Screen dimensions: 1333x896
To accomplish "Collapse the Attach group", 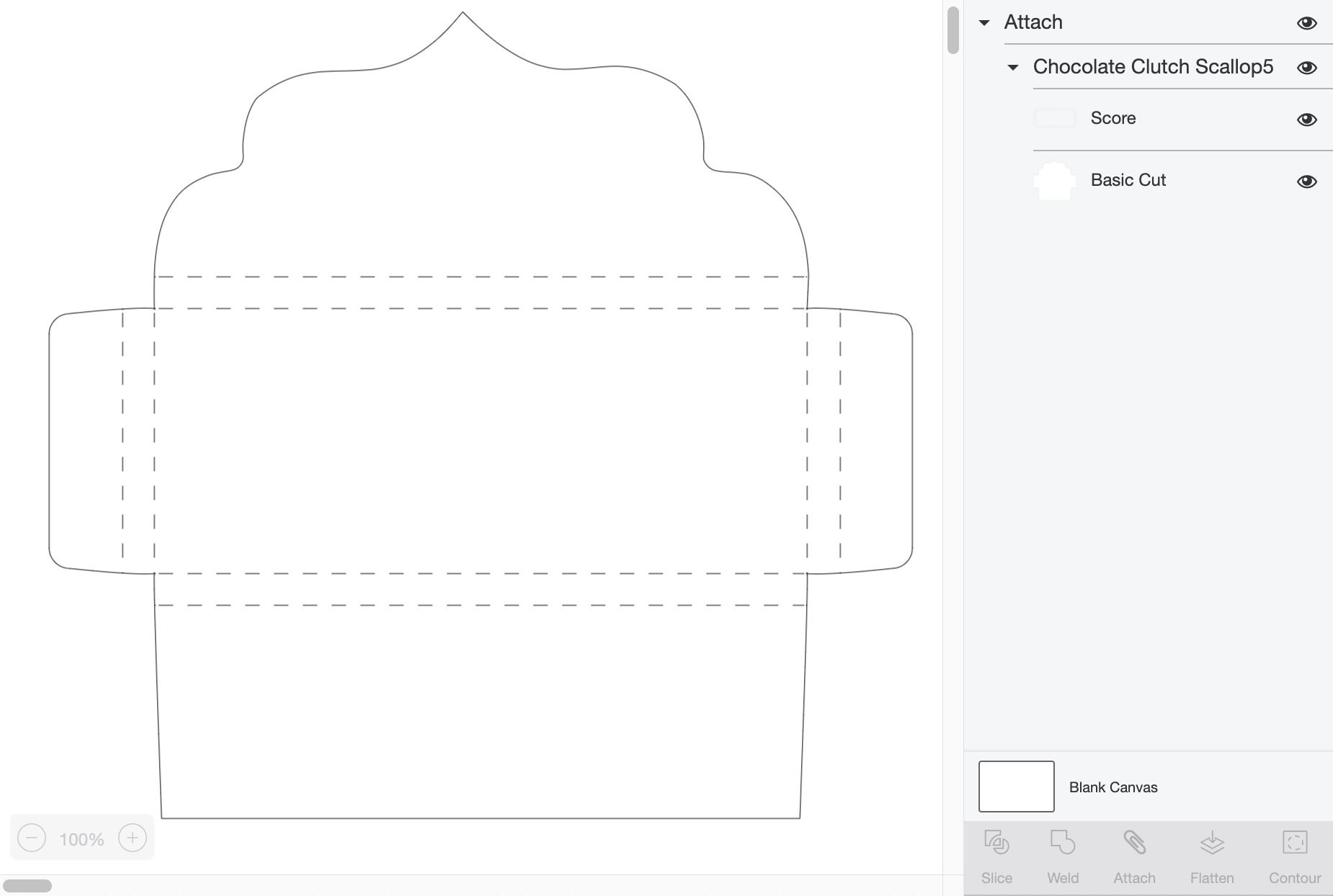I will (x=984, y=23).
